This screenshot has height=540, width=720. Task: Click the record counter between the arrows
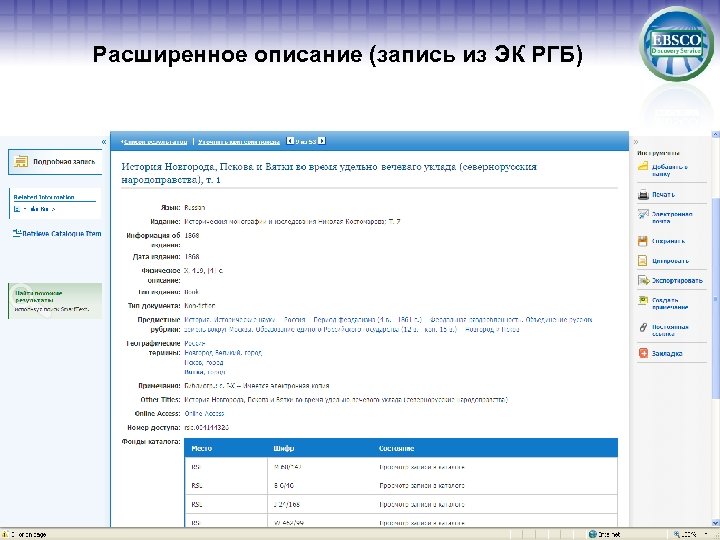coord(306,141)
